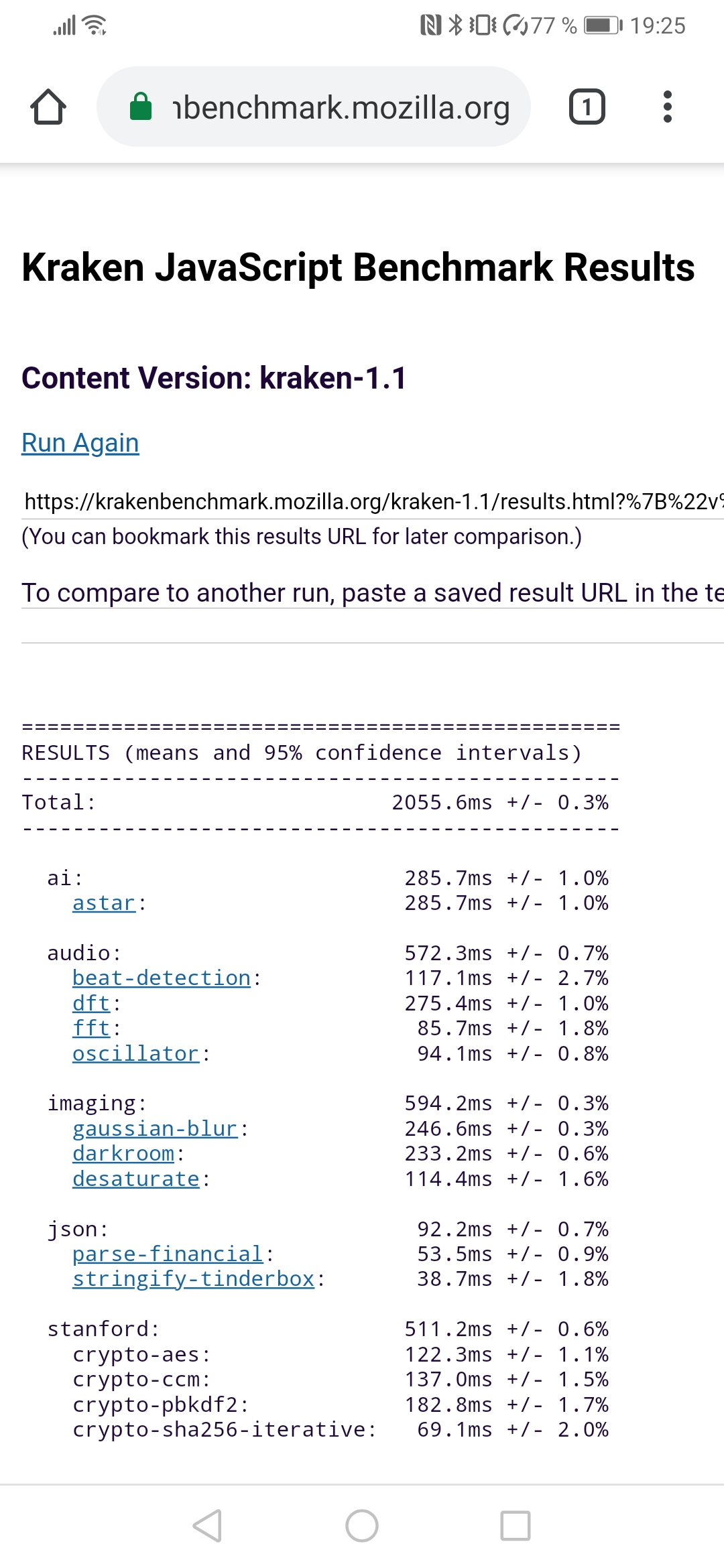The height and width of the screenshot is (1568, 724).
Task: Open the parse-financial test link
Action: tap(168, 1254)
